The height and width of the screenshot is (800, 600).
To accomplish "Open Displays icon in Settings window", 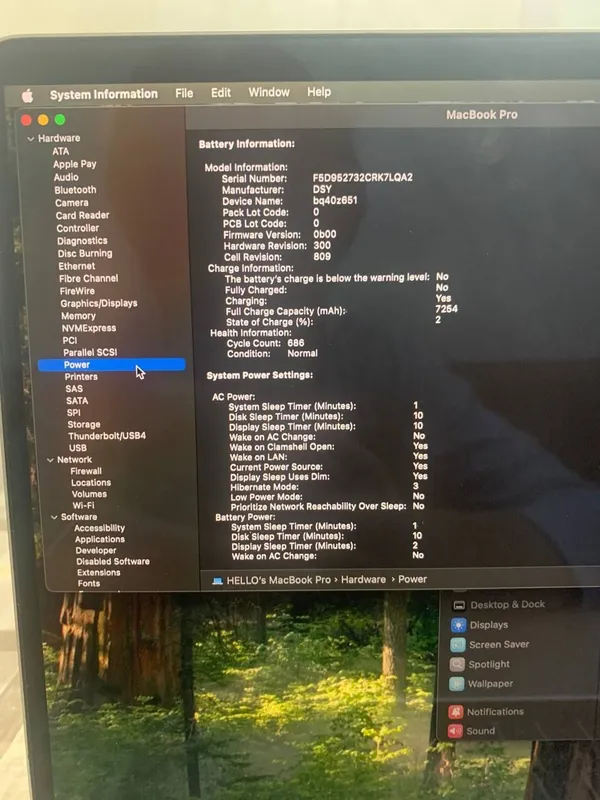I will (x=458, y=625).
